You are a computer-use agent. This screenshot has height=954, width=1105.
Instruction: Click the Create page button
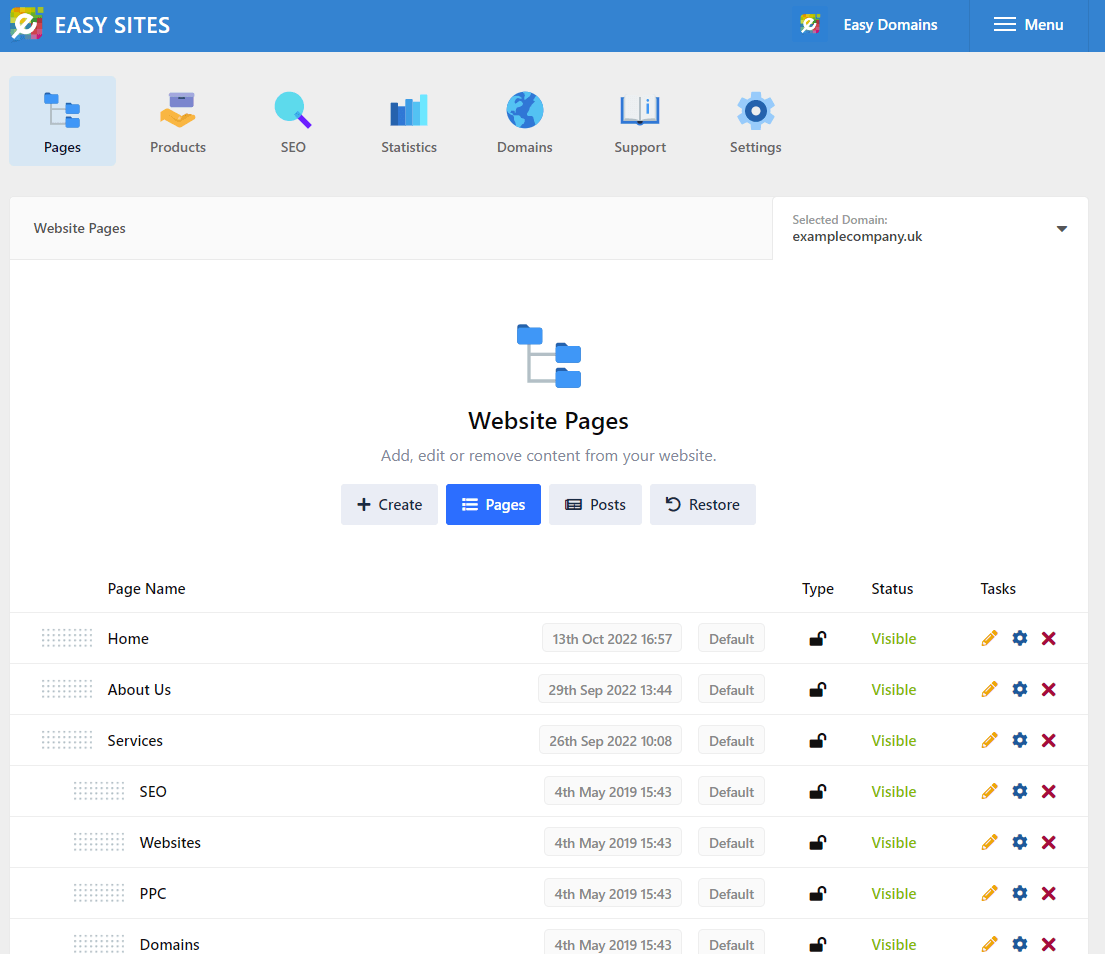point(389,504)
